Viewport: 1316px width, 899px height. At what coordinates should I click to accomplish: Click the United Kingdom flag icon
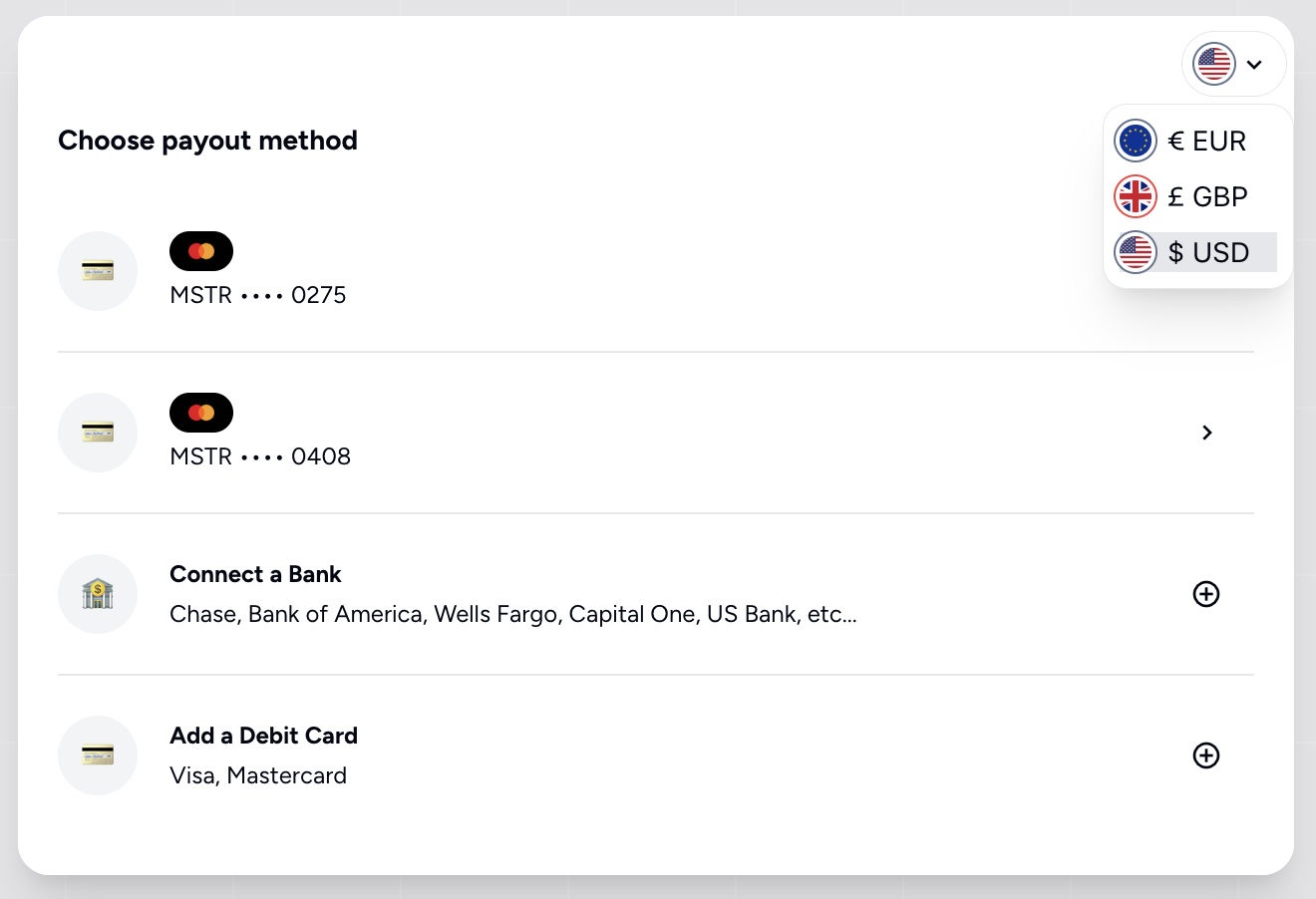click(x=1136, y=196)
